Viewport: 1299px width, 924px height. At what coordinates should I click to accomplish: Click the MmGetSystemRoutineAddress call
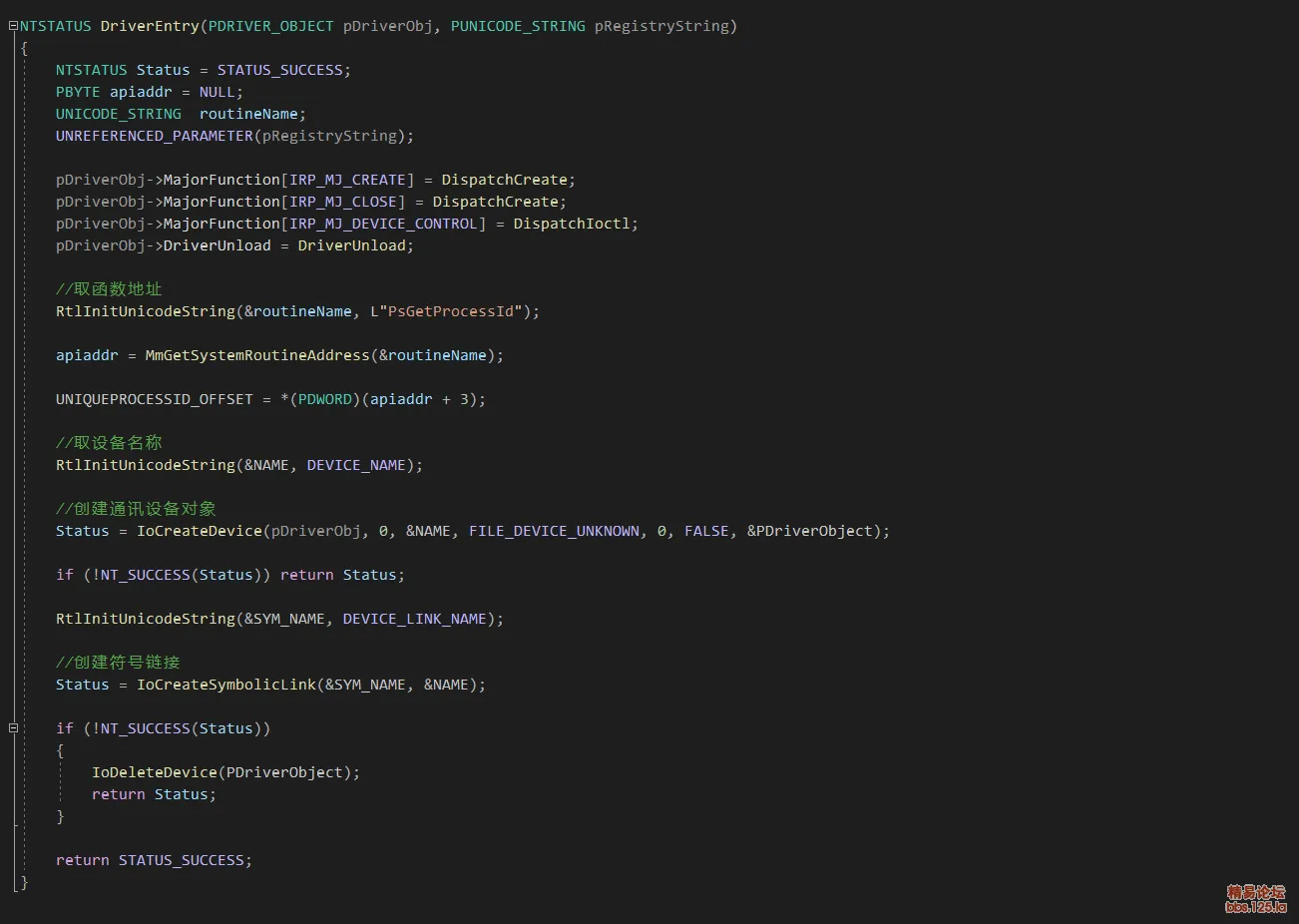256,355
